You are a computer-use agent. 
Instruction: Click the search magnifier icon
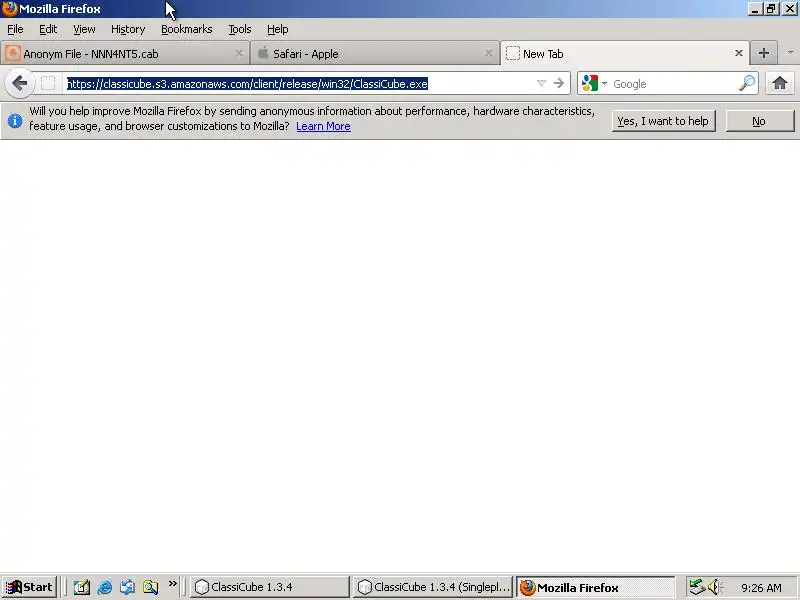[x=746, y=83]
